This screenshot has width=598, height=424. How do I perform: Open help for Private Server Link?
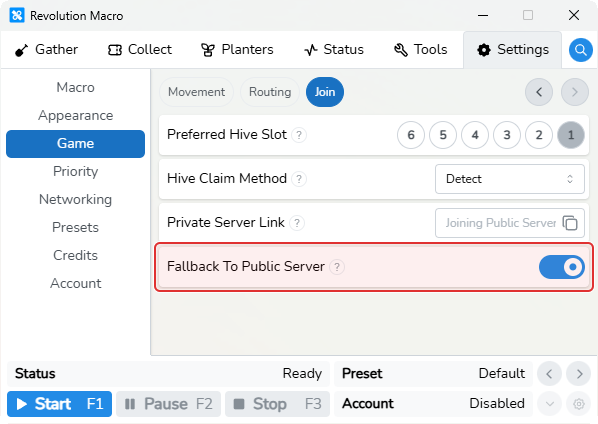pyautogui.click(x=297, y=223)
